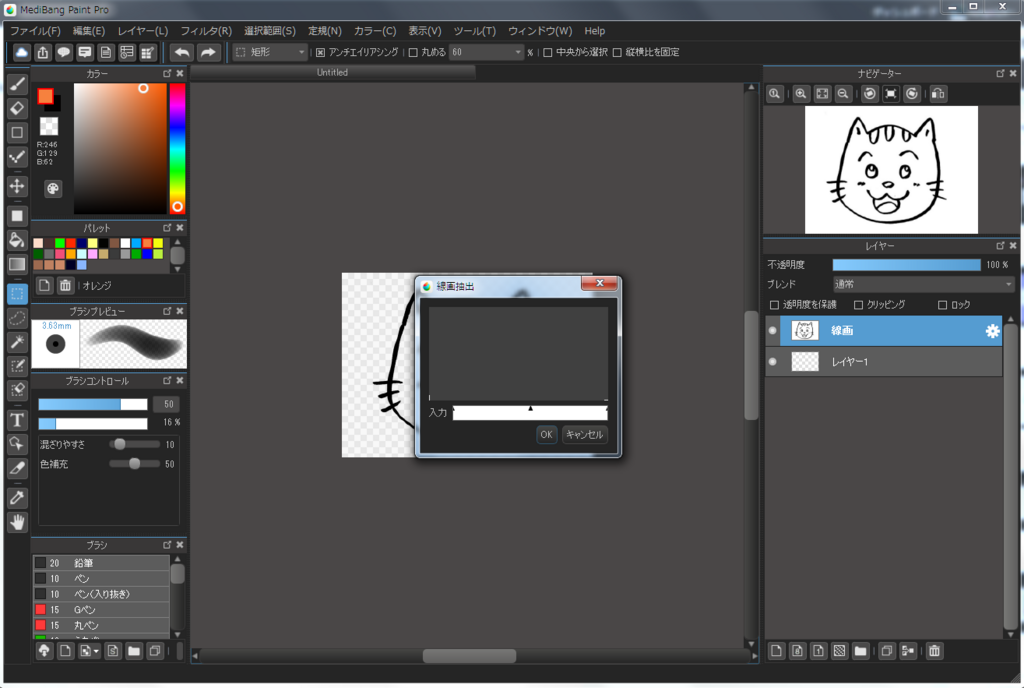Select the 丸ペン brush
This screenshot has width=1024, height=688.
coord(101,625)
